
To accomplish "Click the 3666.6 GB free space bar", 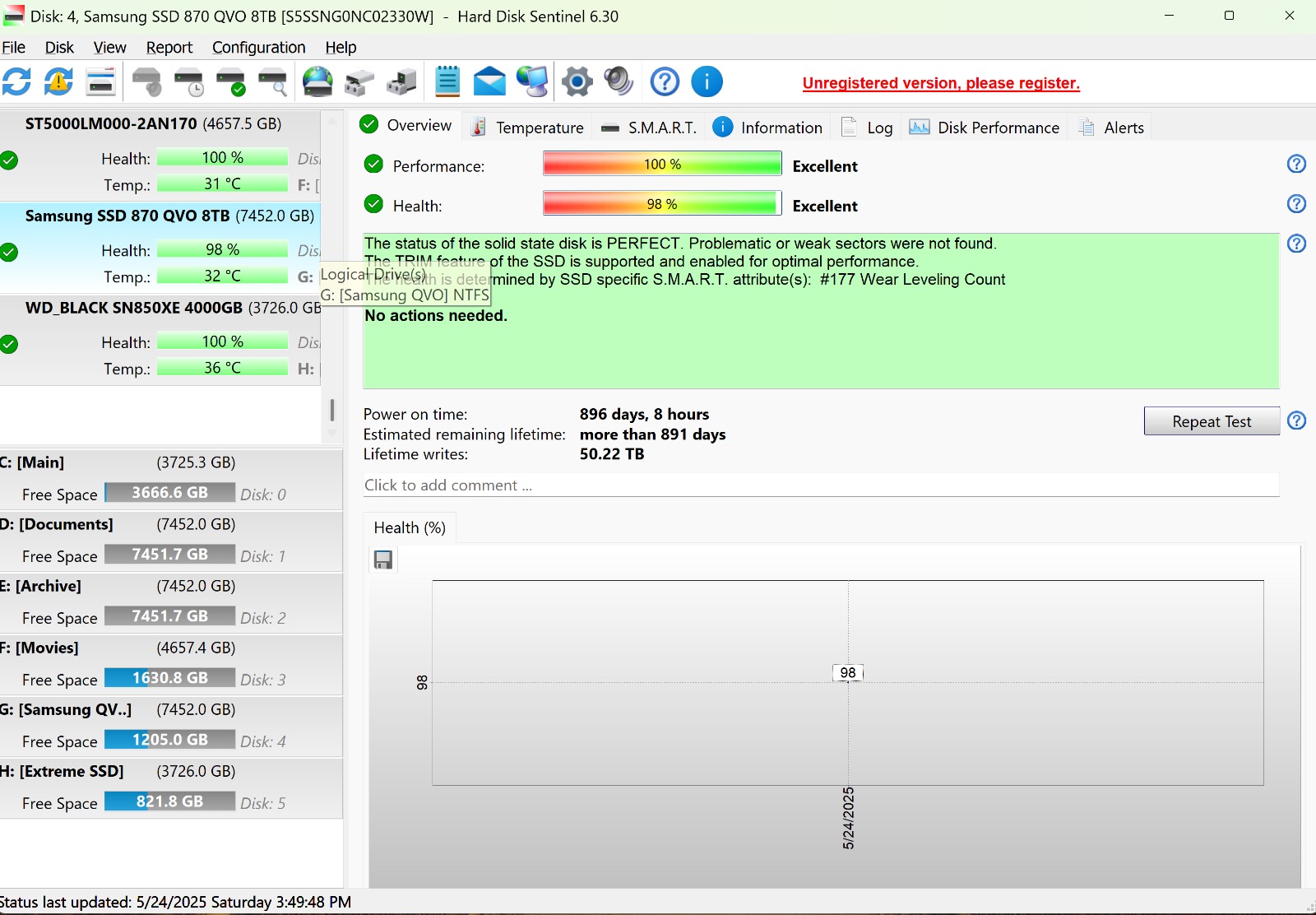I will (169, 492).
